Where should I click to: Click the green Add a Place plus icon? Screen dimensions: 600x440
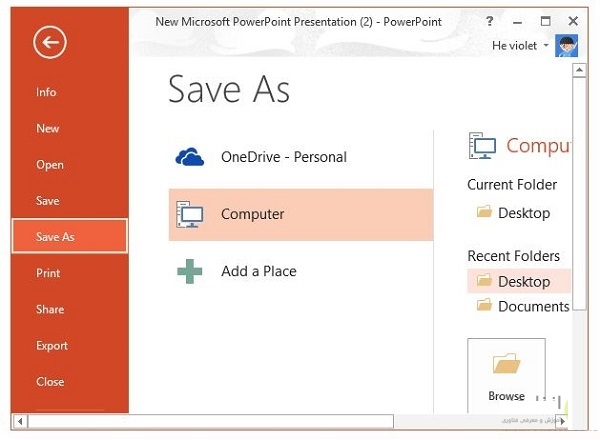(x=189, y=271)
